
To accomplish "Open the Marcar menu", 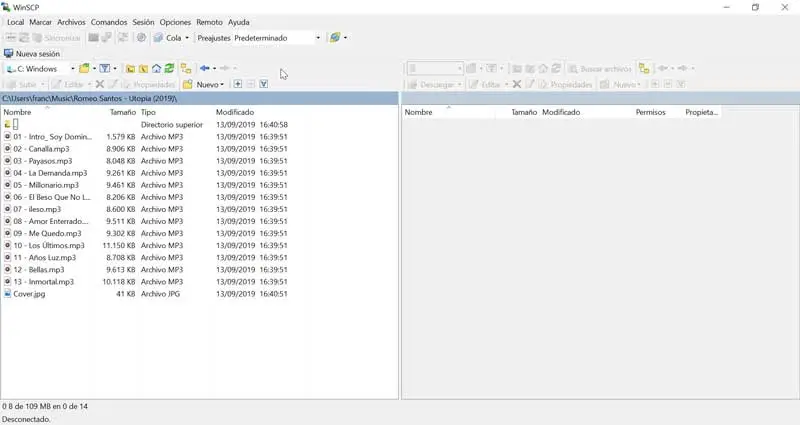I will click(40, 22).
